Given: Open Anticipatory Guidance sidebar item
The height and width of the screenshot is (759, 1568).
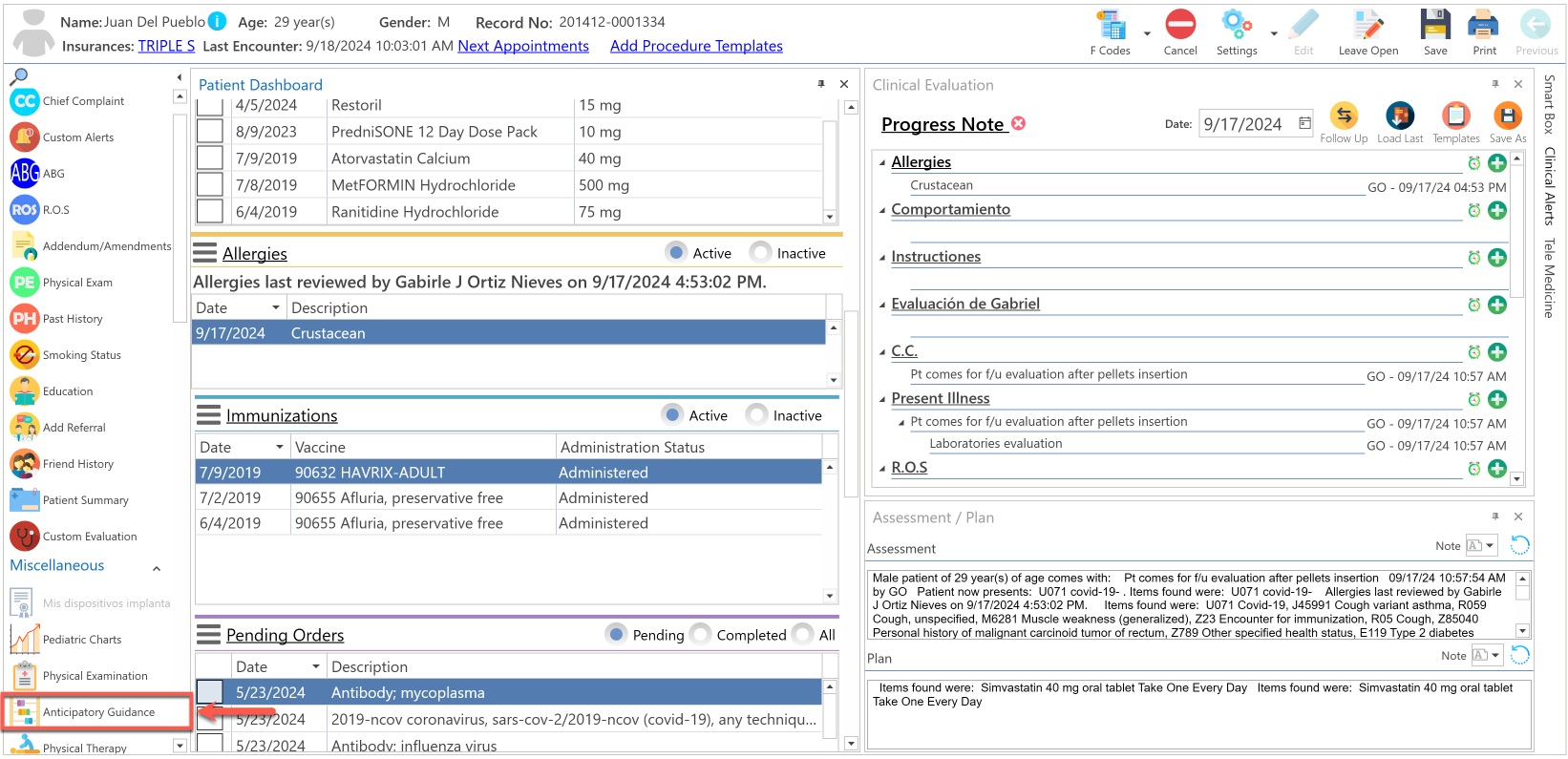Looking at the screenshot, I should (82, 712).
